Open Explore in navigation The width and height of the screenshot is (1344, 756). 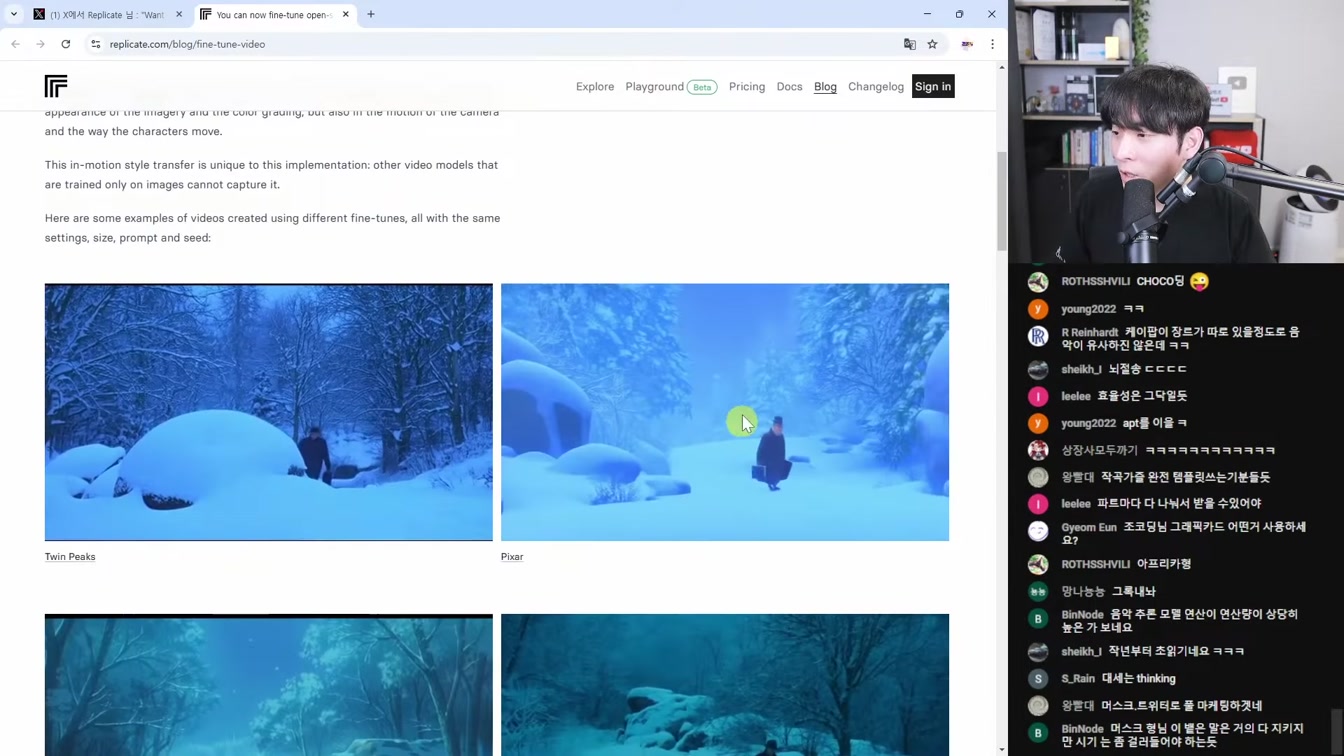click(595, 86)
